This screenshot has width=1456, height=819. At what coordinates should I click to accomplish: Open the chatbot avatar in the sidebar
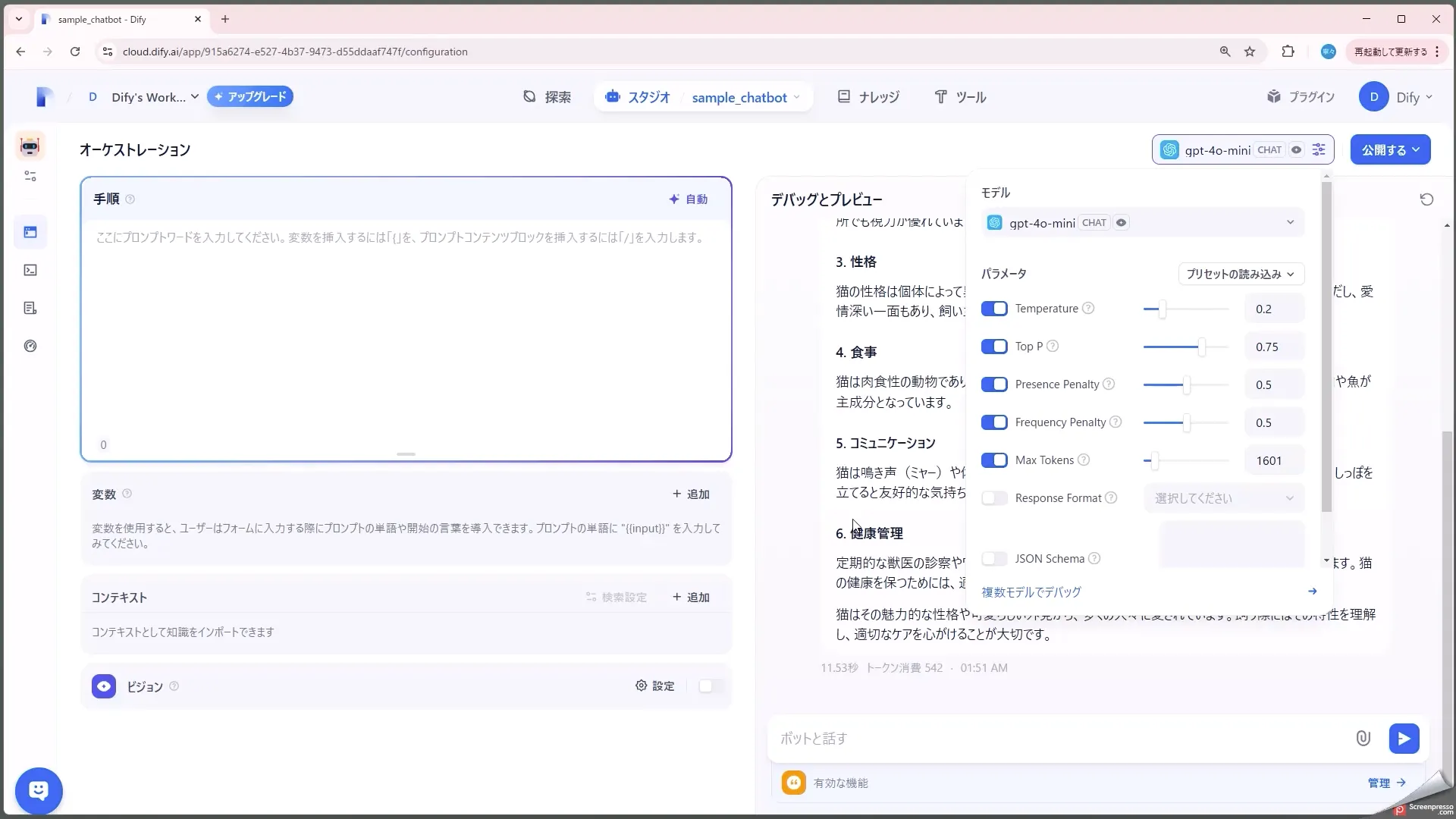pyautogui.click(x=30, y=146)
